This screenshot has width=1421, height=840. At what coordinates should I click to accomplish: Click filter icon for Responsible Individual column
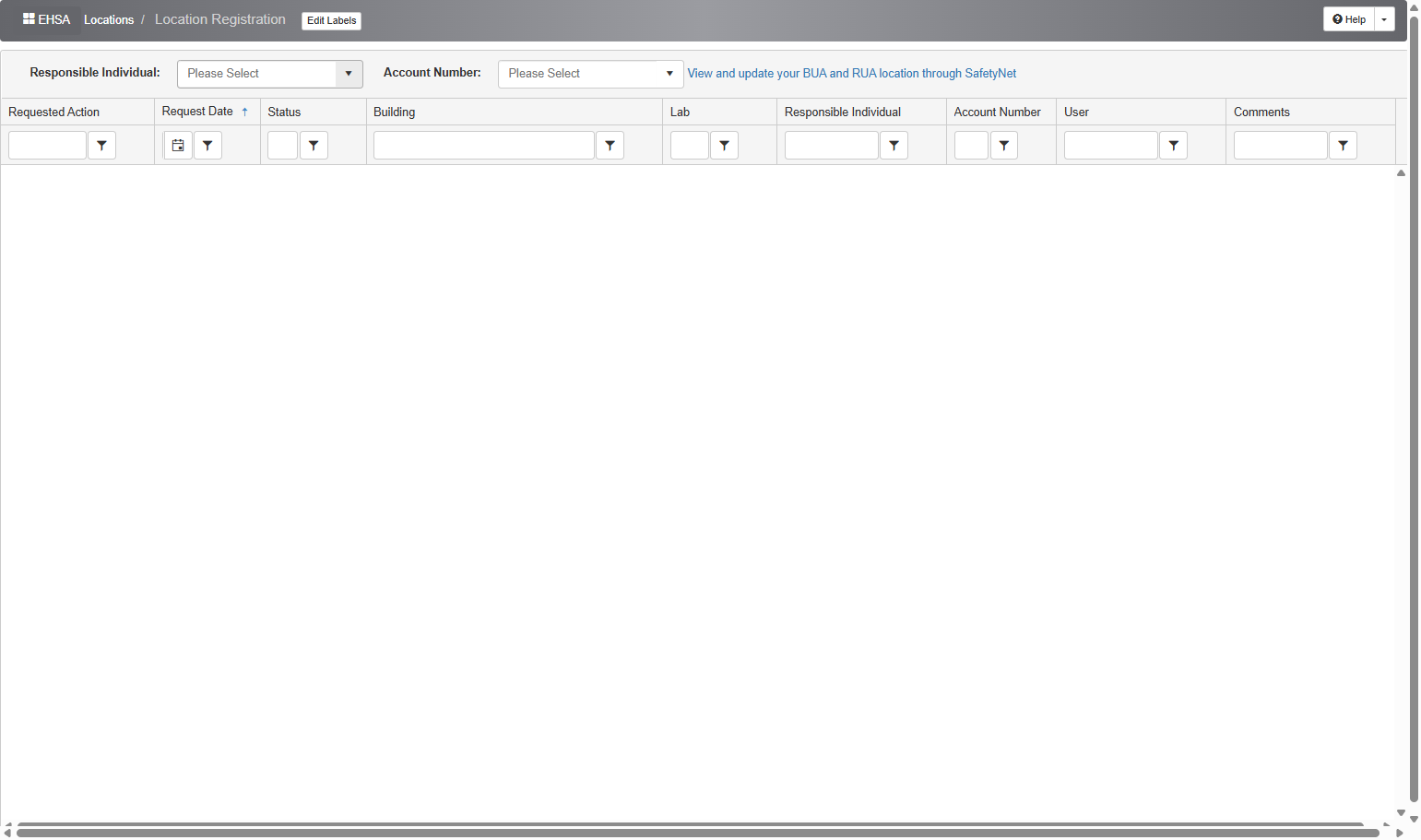pos(894,146)
